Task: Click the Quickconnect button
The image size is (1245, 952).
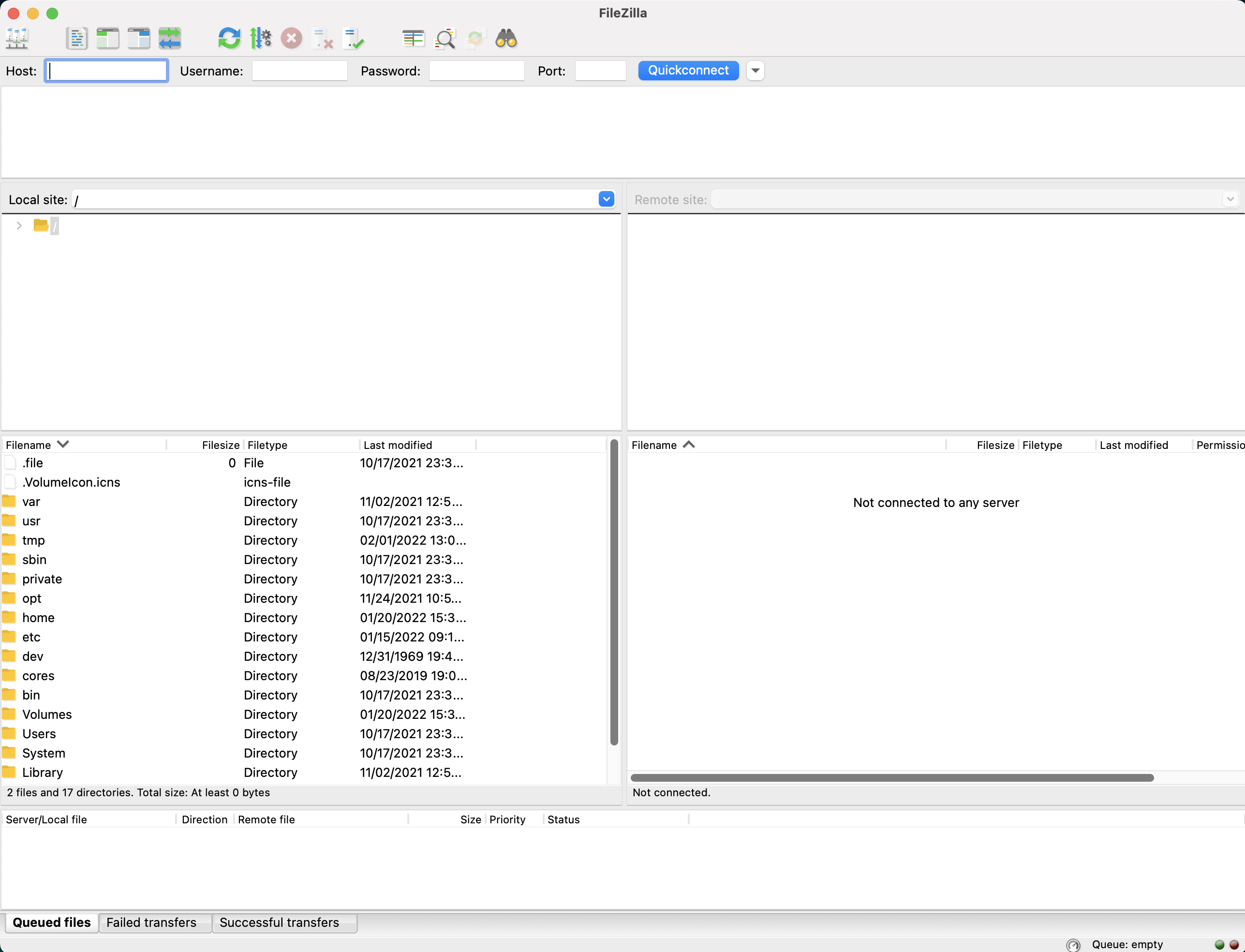Action: tap(687, 70)
